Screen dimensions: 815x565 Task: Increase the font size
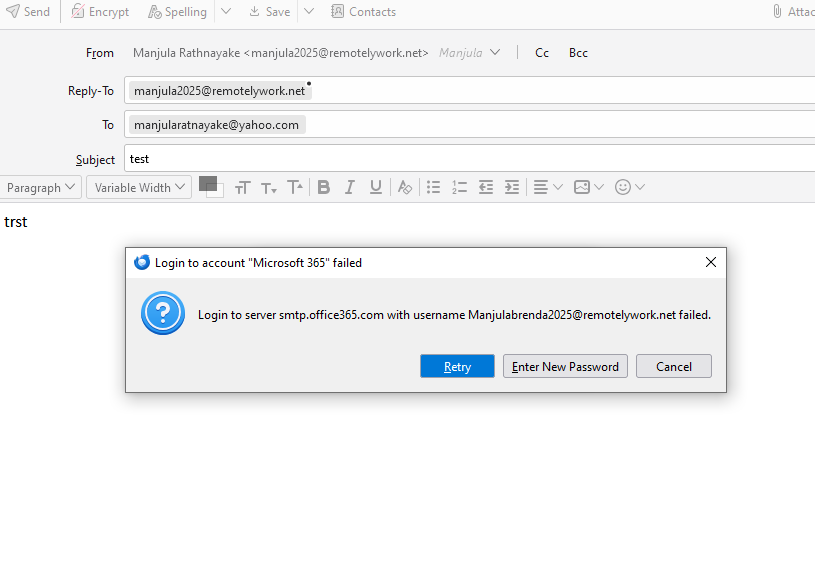[295, 187]
